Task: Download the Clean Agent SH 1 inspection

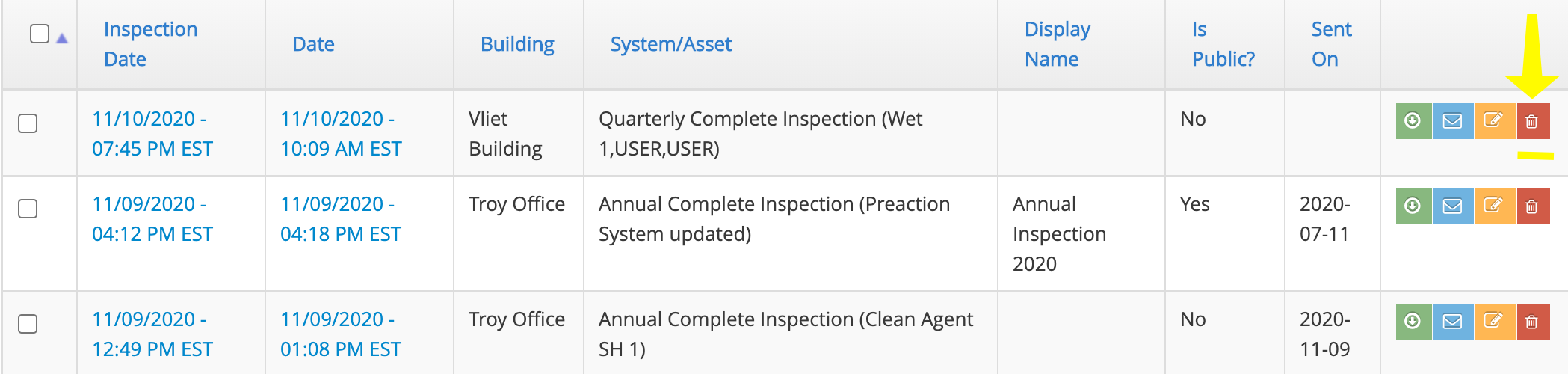Action: coord(1413,322)
